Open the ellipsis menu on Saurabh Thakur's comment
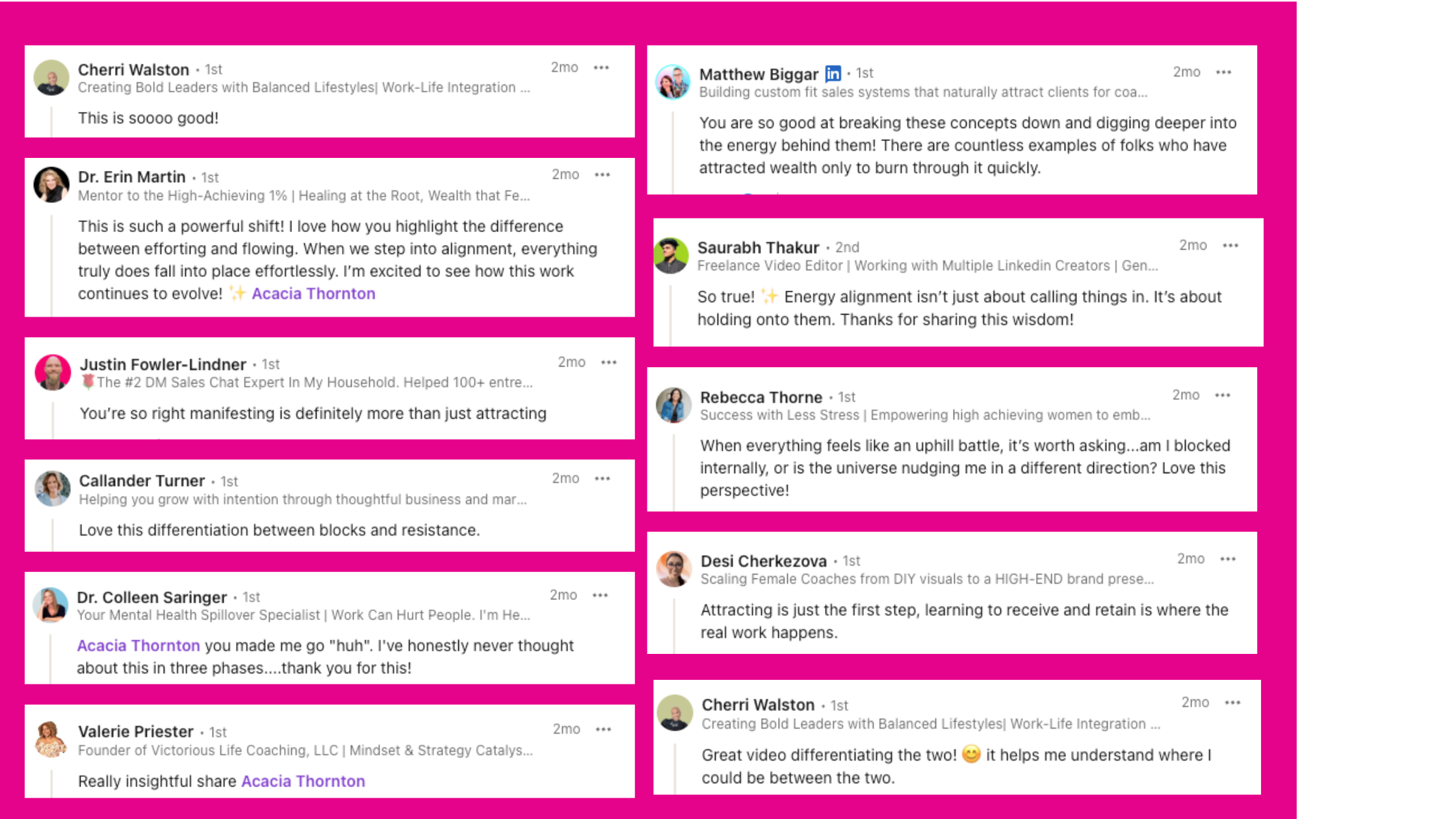Image resolution: width=1456 pixels, height=819 pixels. pyautogui.click(x=1230, y=246)
